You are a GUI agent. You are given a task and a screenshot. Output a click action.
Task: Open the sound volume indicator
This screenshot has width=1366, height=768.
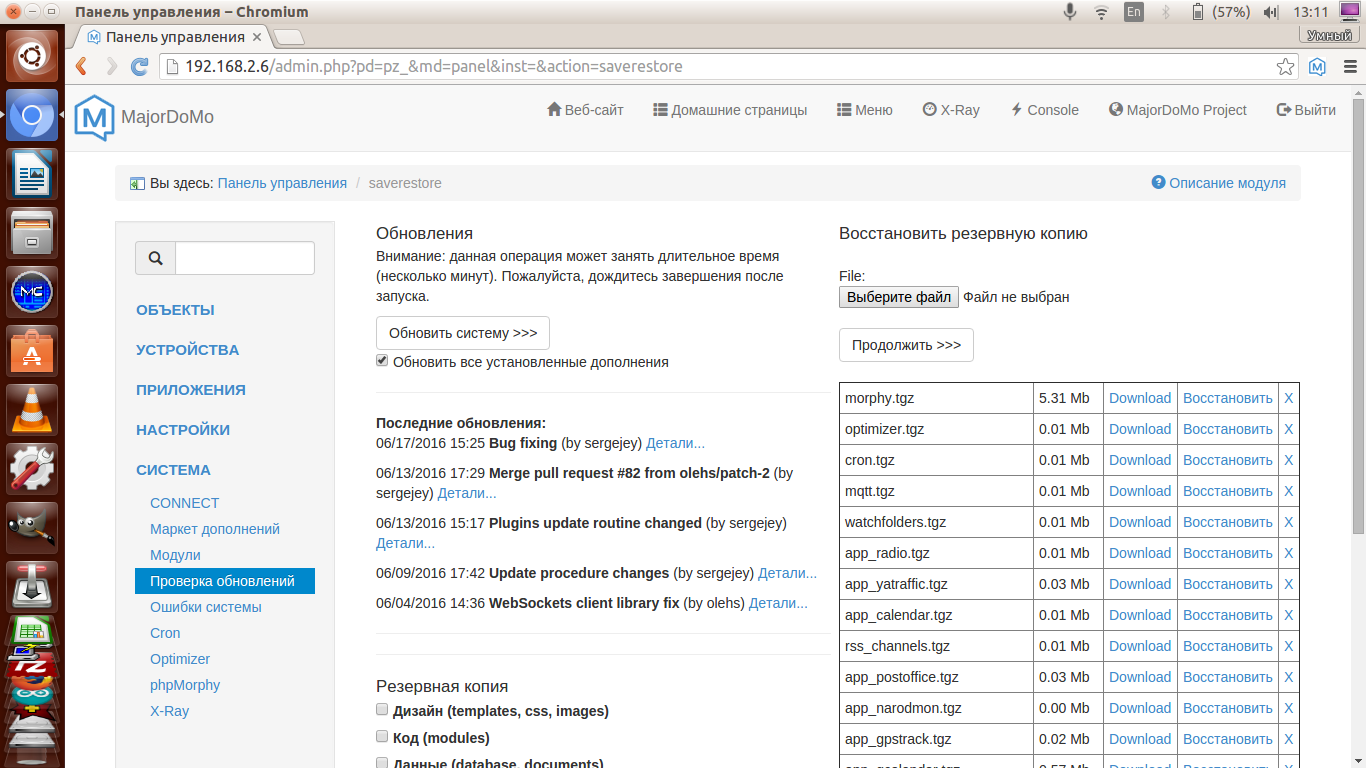click(x=1271, y=12)
